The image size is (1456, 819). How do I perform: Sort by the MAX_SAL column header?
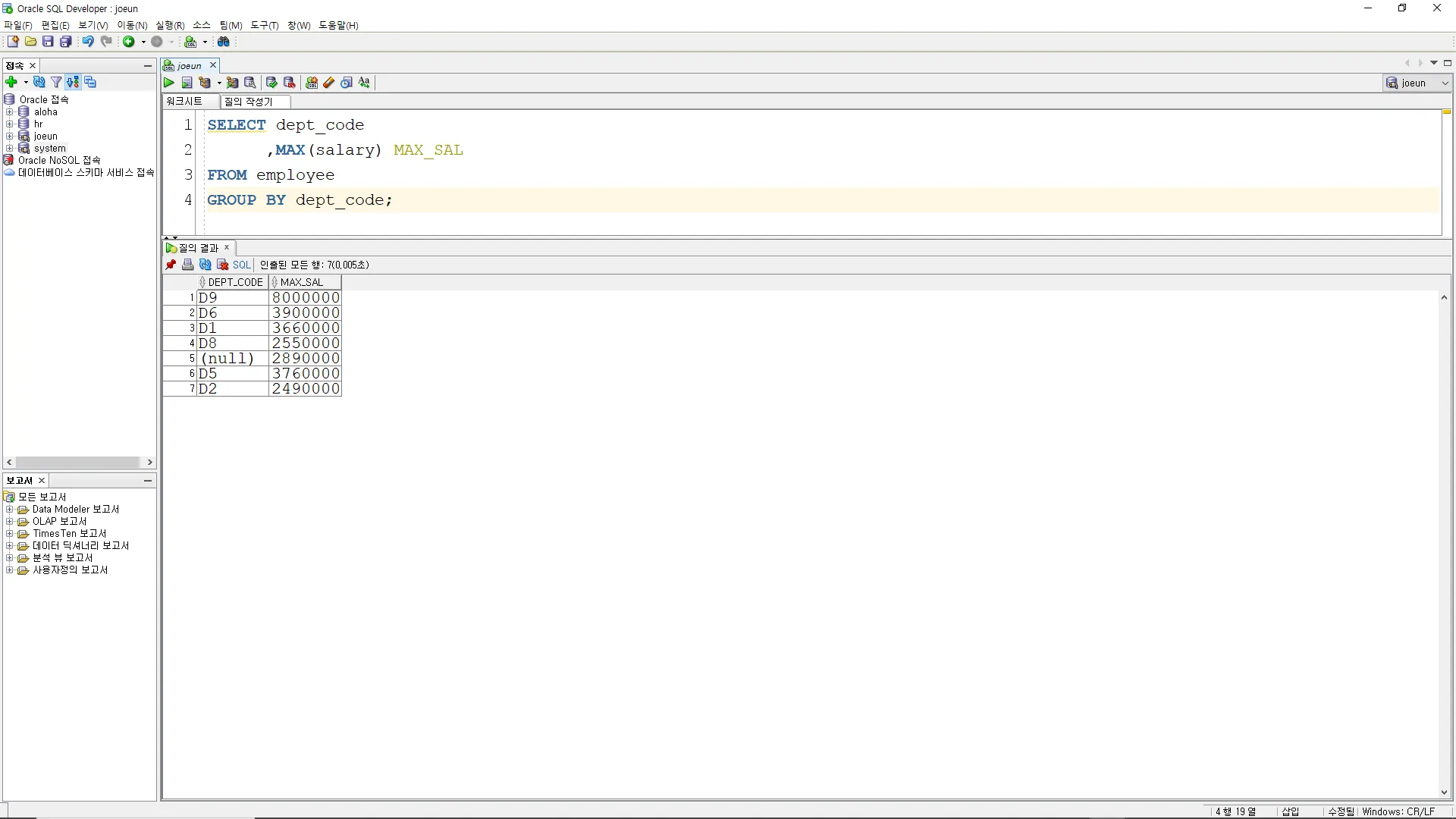pyautogui.click(x=302, y=282)
